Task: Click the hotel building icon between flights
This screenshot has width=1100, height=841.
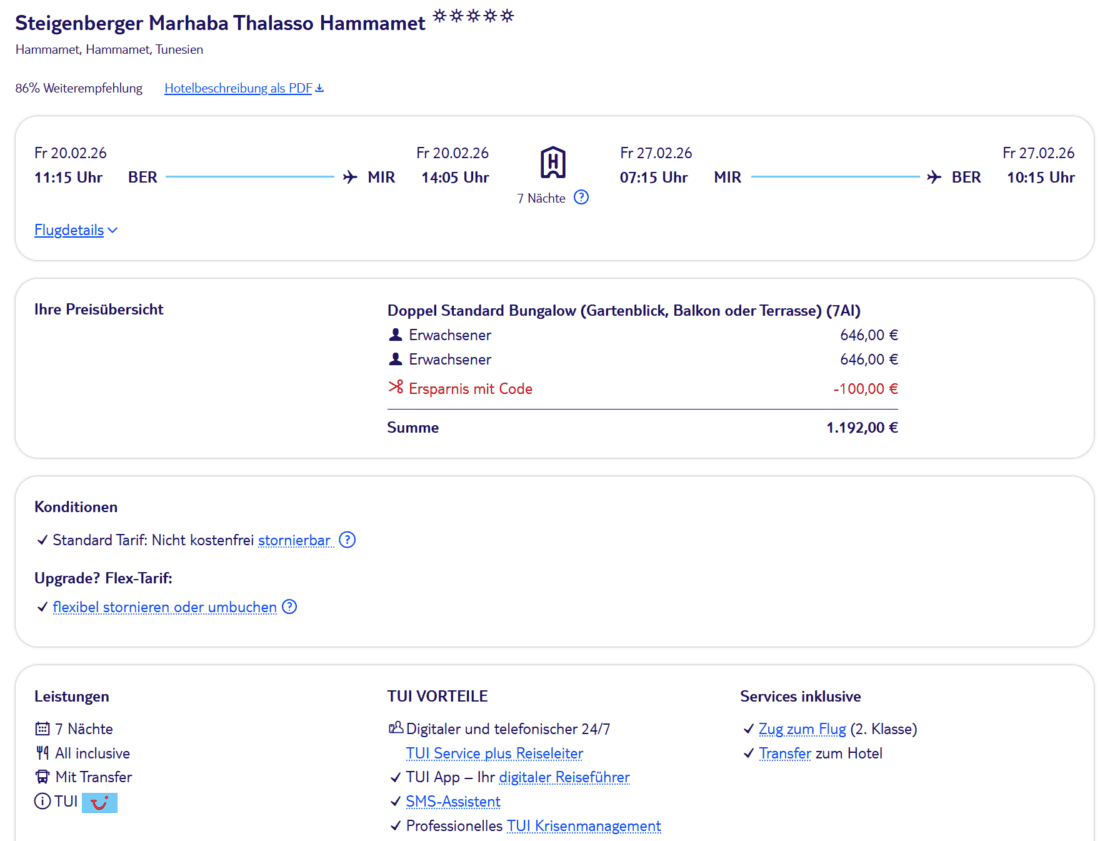Action: tap(553, 163)
